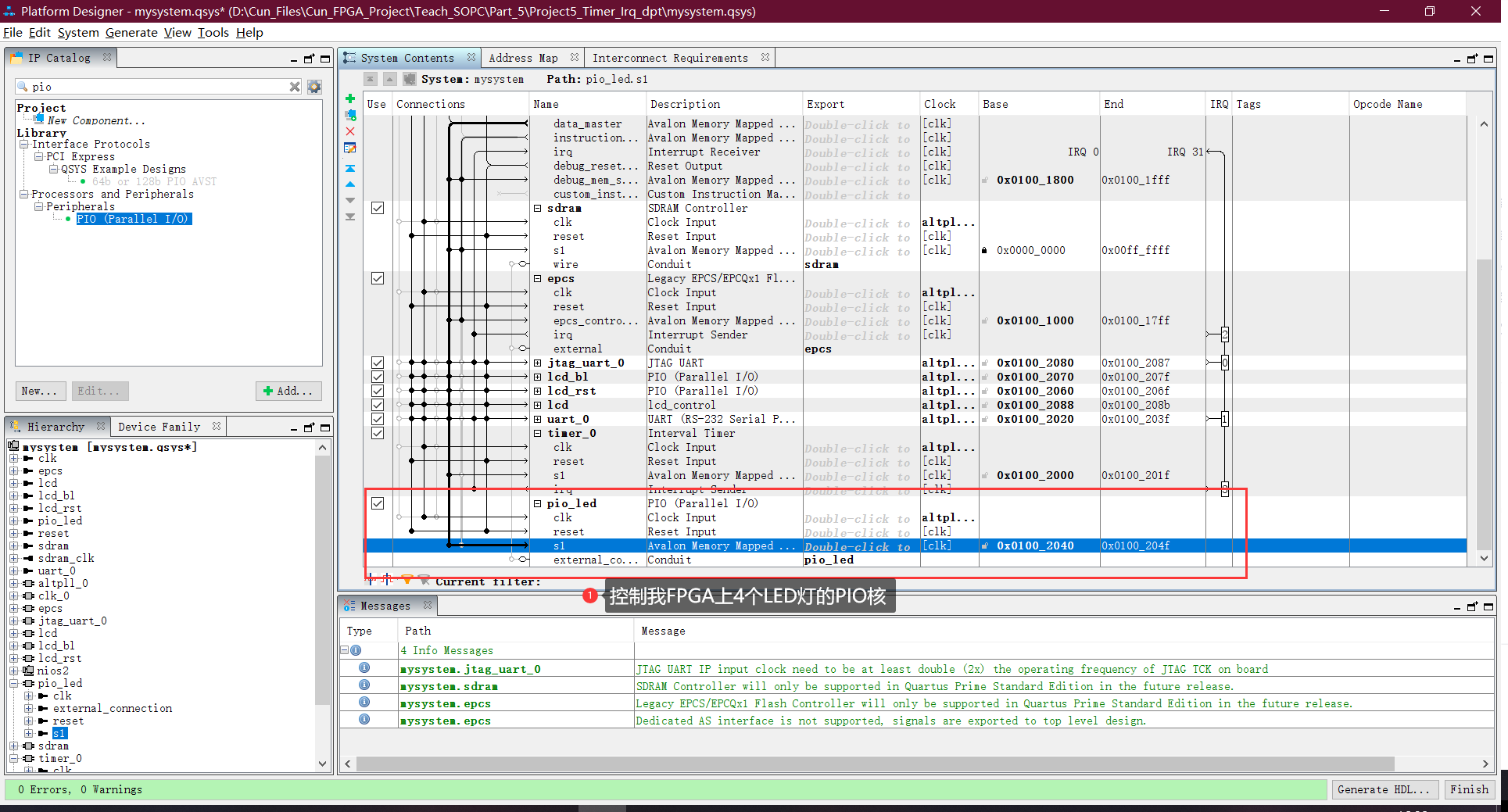Viewport: 1508px width, 812px height.
Task: Select external_connection in the Hierarchy tree
Action: (x=113, y=708)
